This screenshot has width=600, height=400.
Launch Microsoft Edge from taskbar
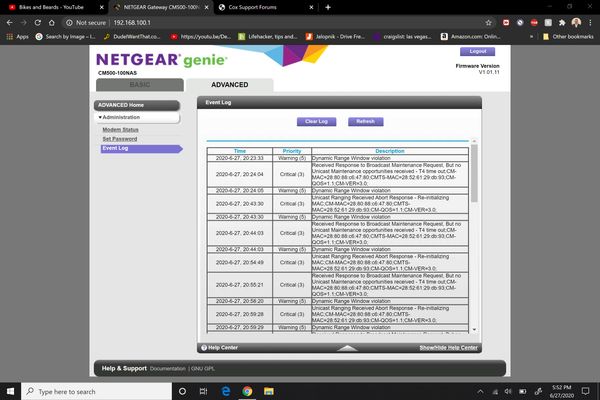click(226, 391)
